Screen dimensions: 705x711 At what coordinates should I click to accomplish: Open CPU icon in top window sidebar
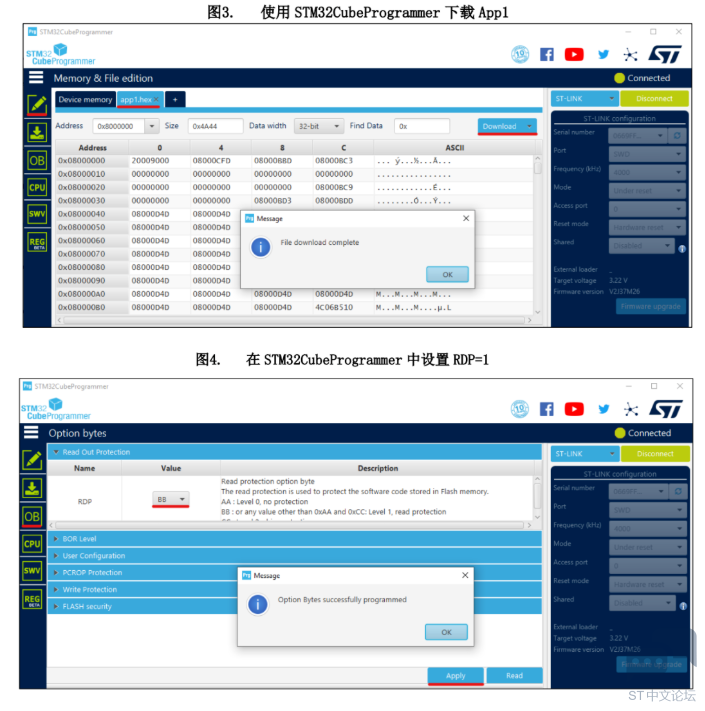click(x=37, y=187)
